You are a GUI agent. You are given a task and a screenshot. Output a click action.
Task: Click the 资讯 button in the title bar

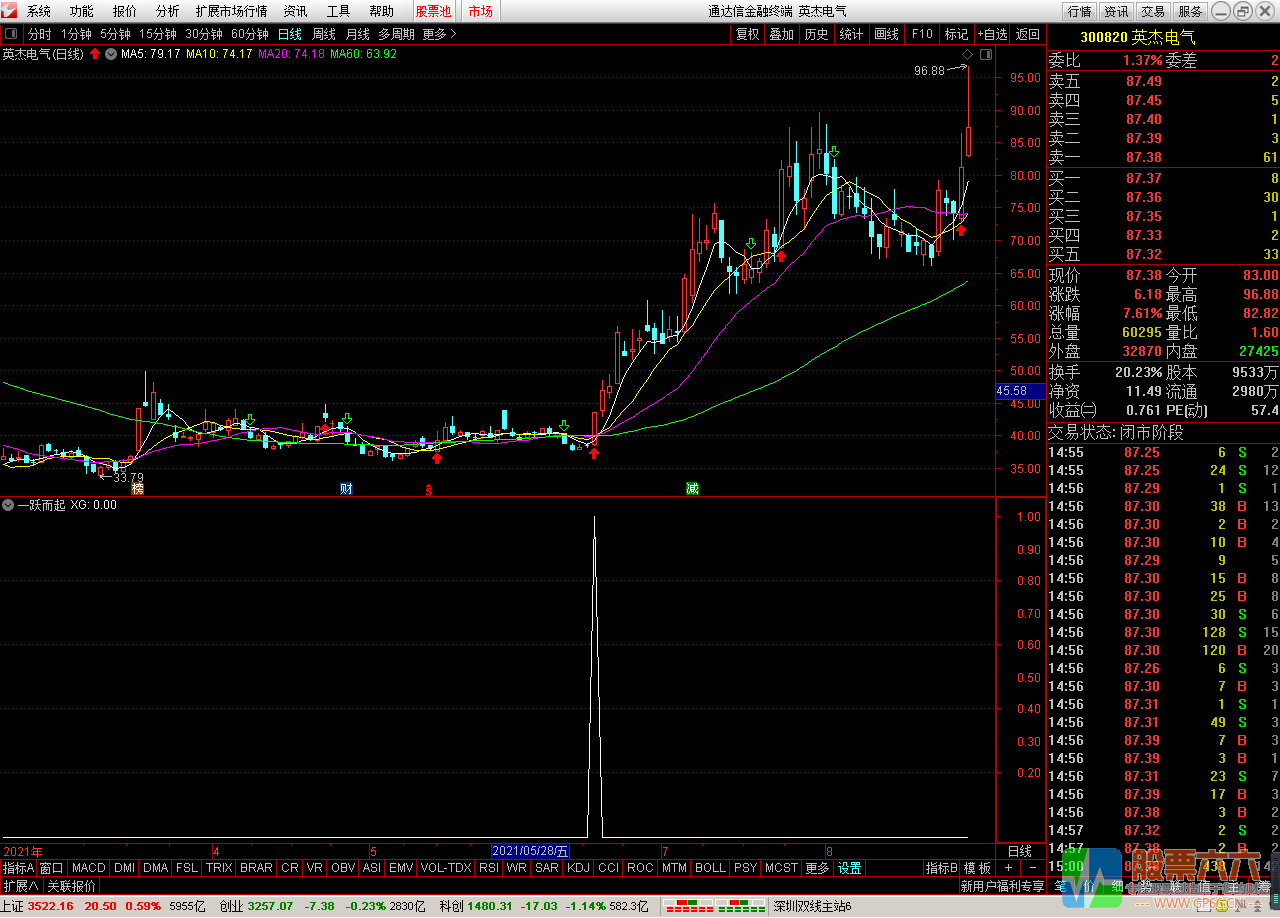(1116, 12)
